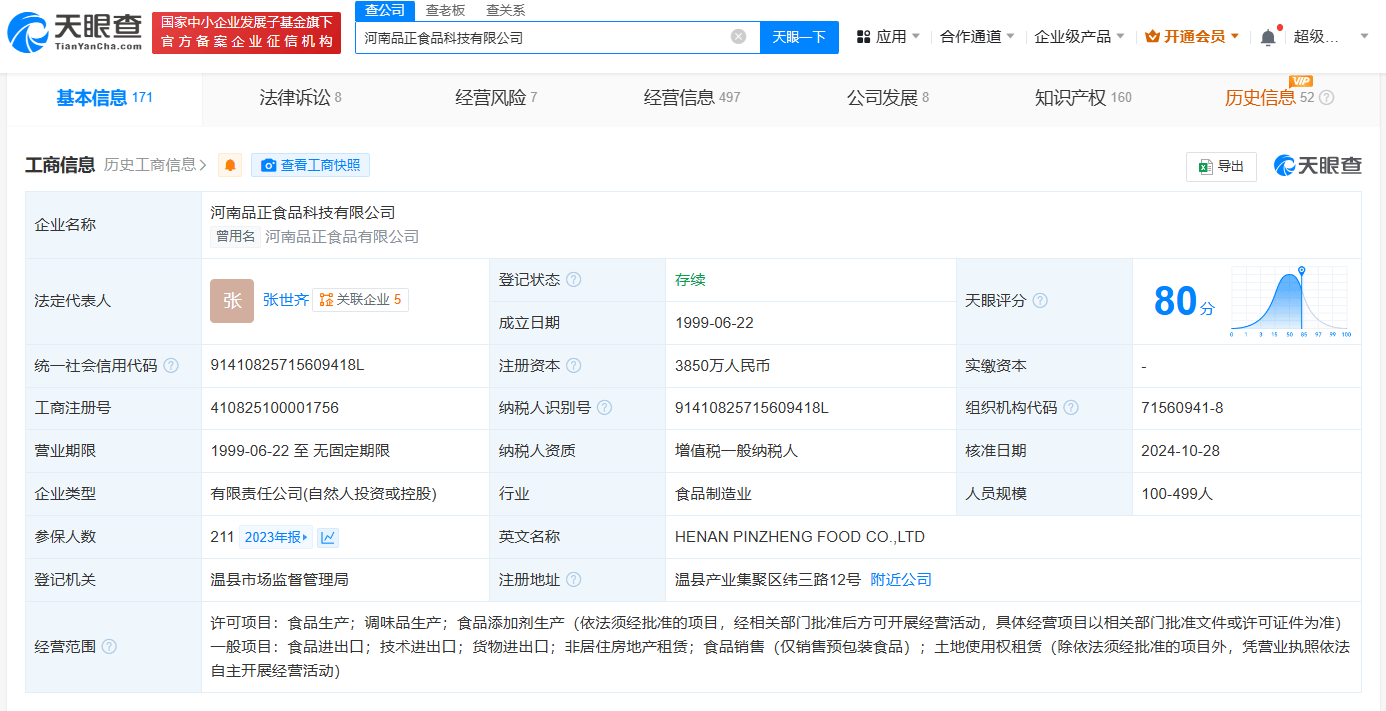Viewport: 1386px width, 711px height.
Task: Click the 天眼一下 search button
Action: tap(799, 37)
